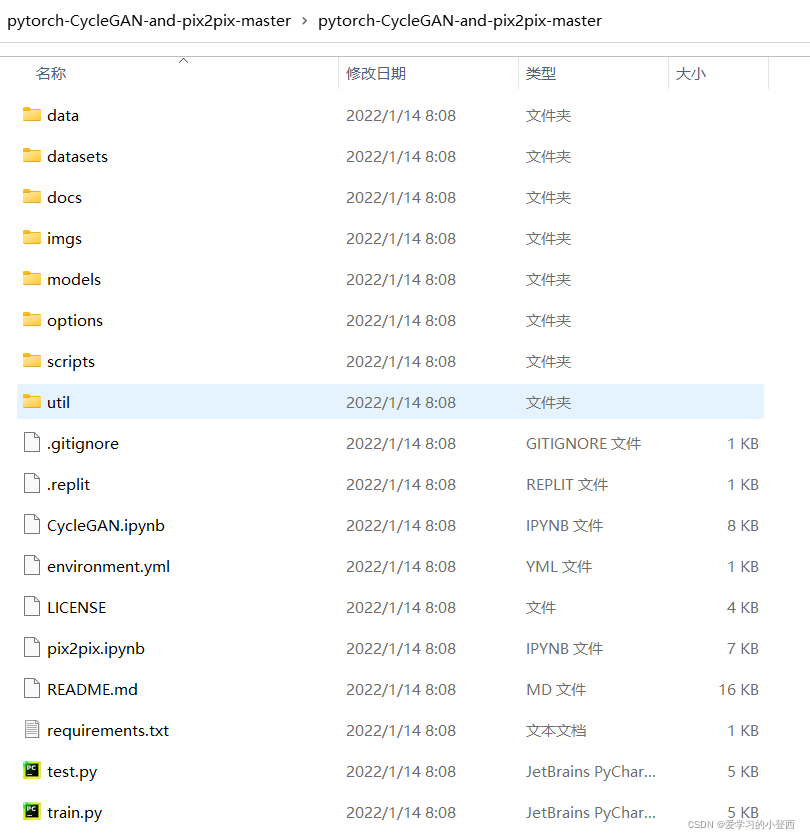Select the file name 'train.py'
Image resolution: width=810 pixels, height=839 pixels.
(74, 813)
